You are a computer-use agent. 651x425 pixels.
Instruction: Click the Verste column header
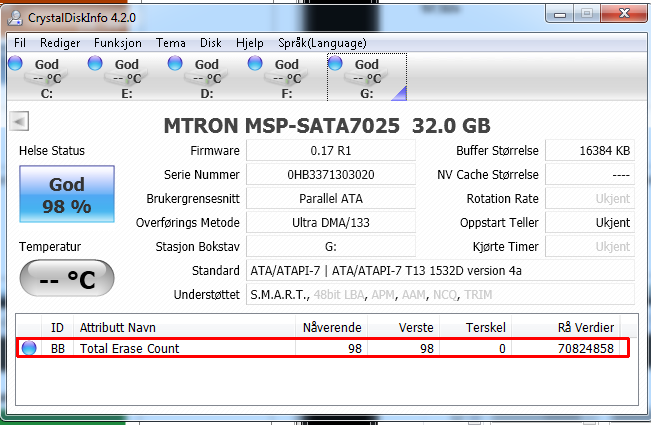pyautogui.click(x=403, y=327)
